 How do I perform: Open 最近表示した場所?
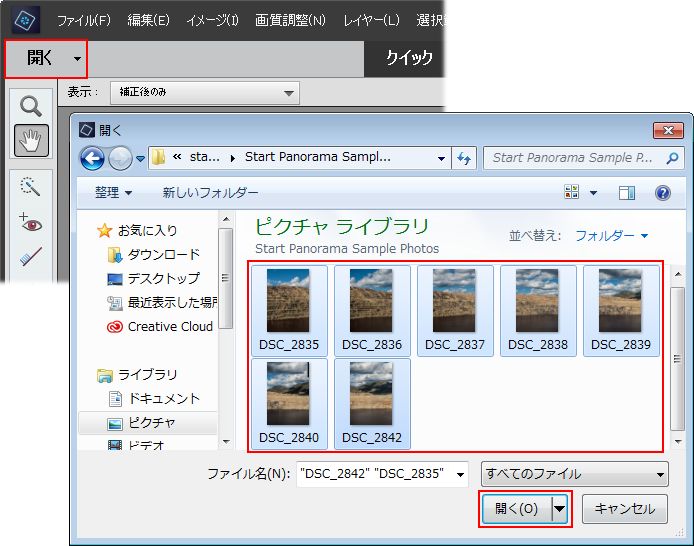pyautogui.click(x=162, y=303)
